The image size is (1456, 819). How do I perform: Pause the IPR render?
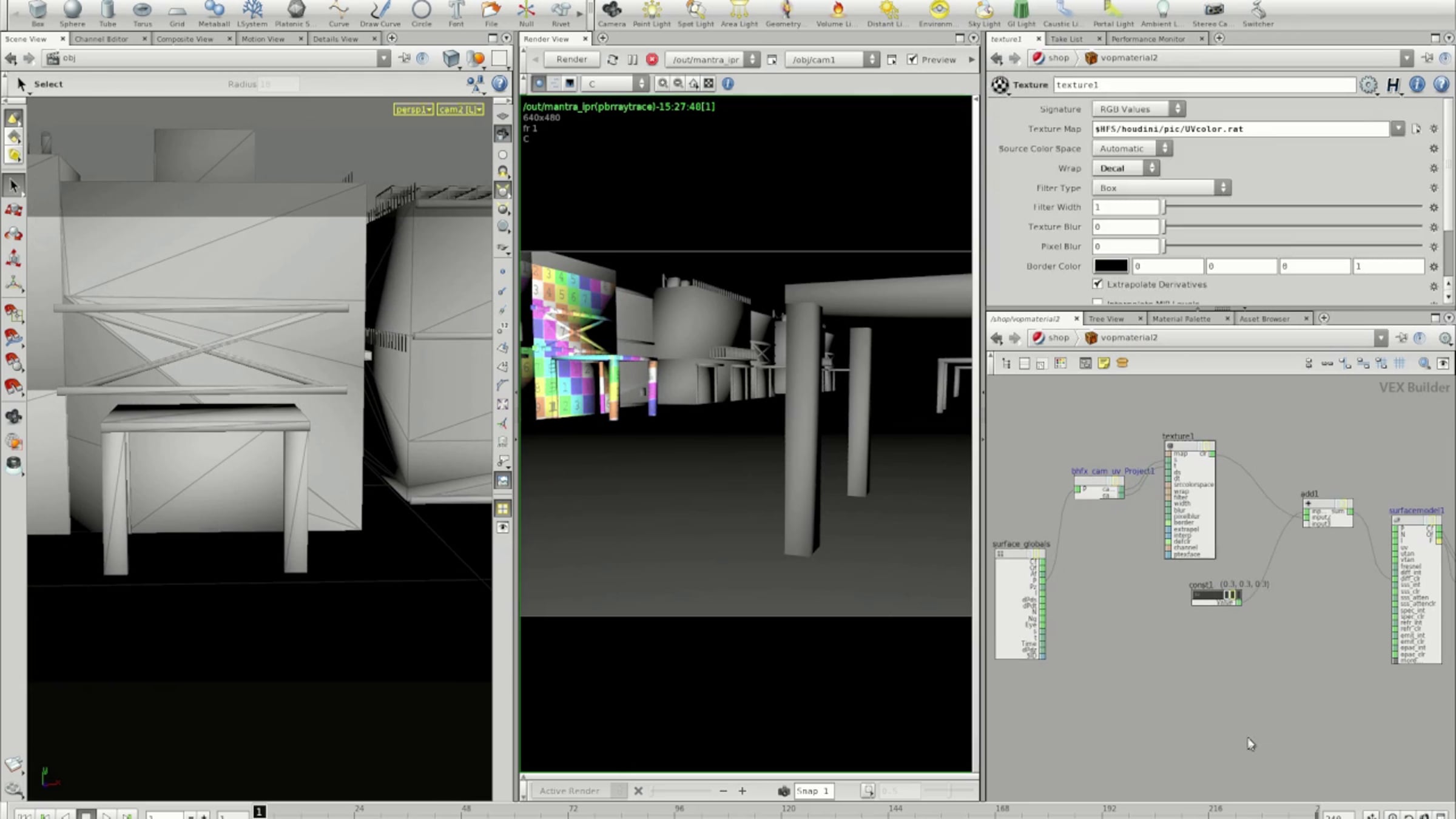(632, 59)
